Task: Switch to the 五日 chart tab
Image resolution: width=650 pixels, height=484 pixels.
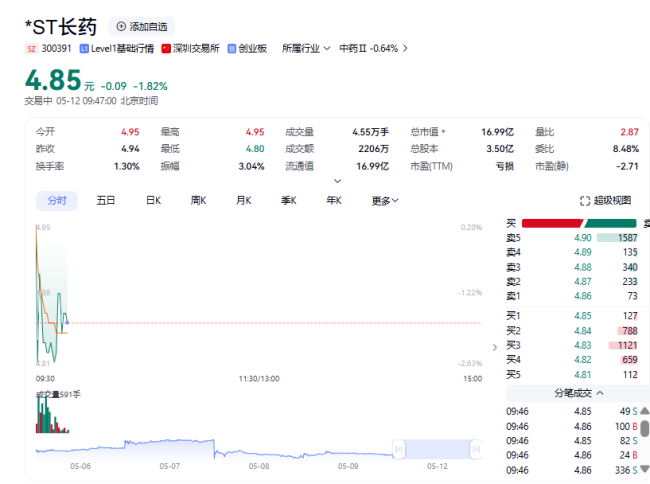Action: pyautogui.click(x=106, y=201)
